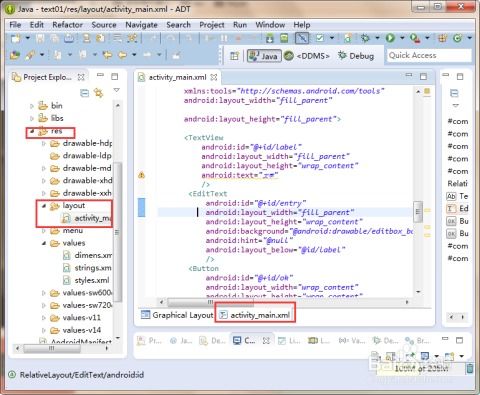
Task: Select activity_main file in layout folder
Action: (87, 218)
